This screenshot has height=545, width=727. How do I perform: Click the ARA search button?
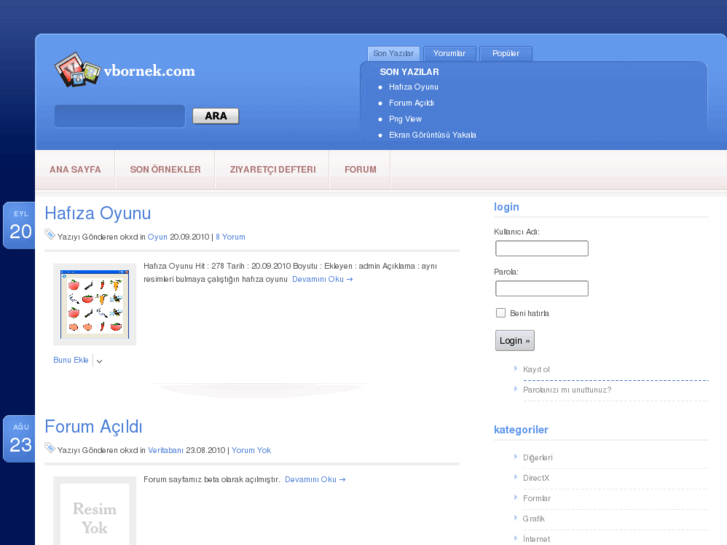pyautogui.click(x=216, y=116)
